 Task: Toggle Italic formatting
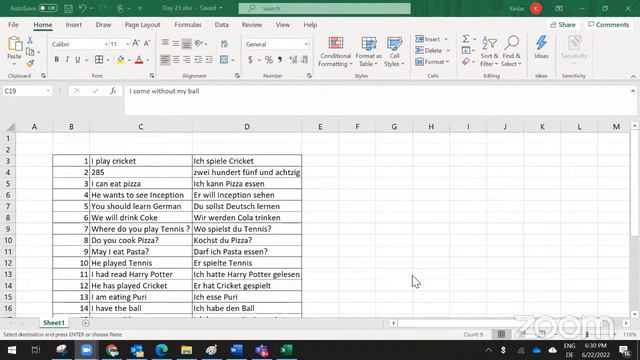click(x=67, y=60)
